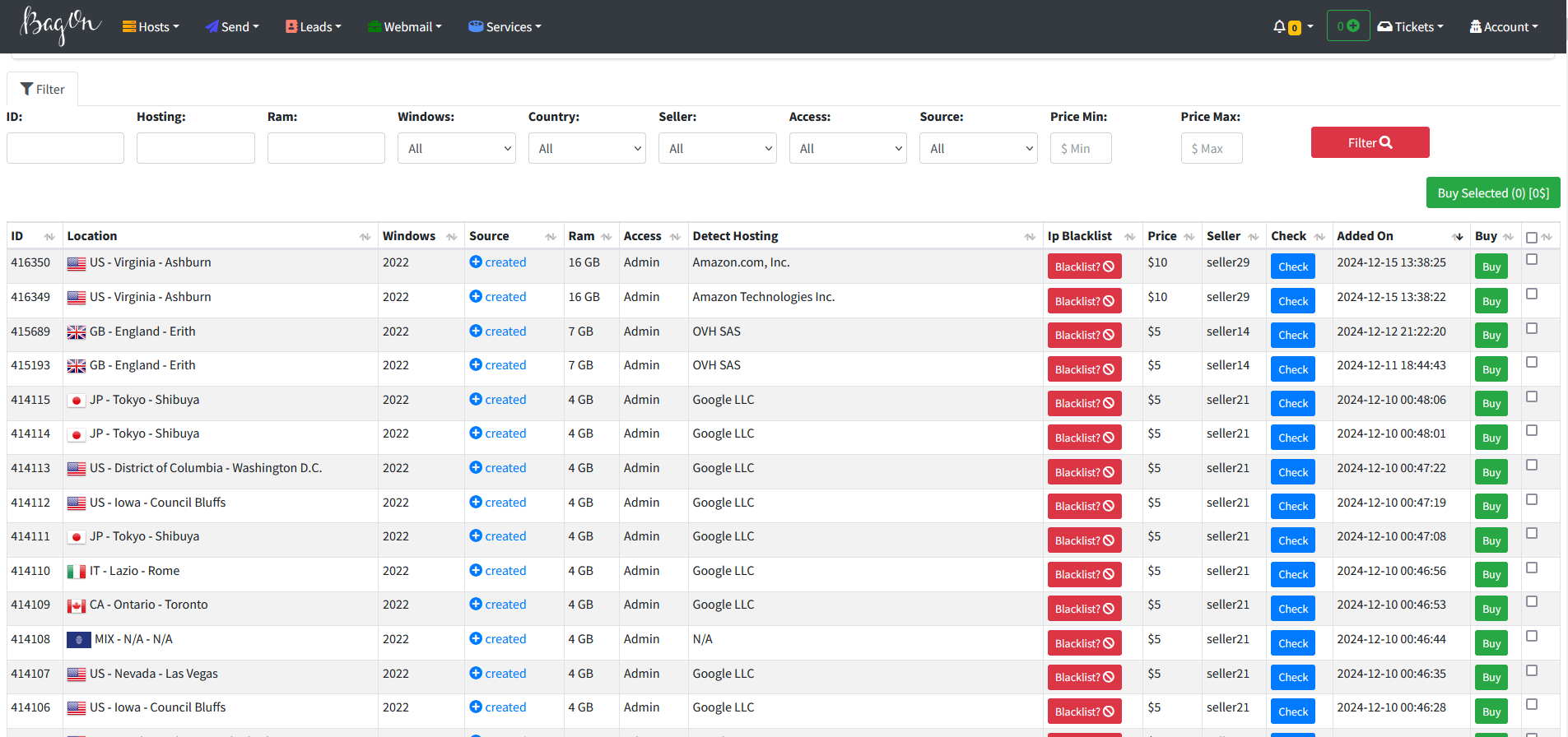Select checkbox for row 414110
The width and height of the screenshot is (1568, 737).
(x=1532, y=568)
